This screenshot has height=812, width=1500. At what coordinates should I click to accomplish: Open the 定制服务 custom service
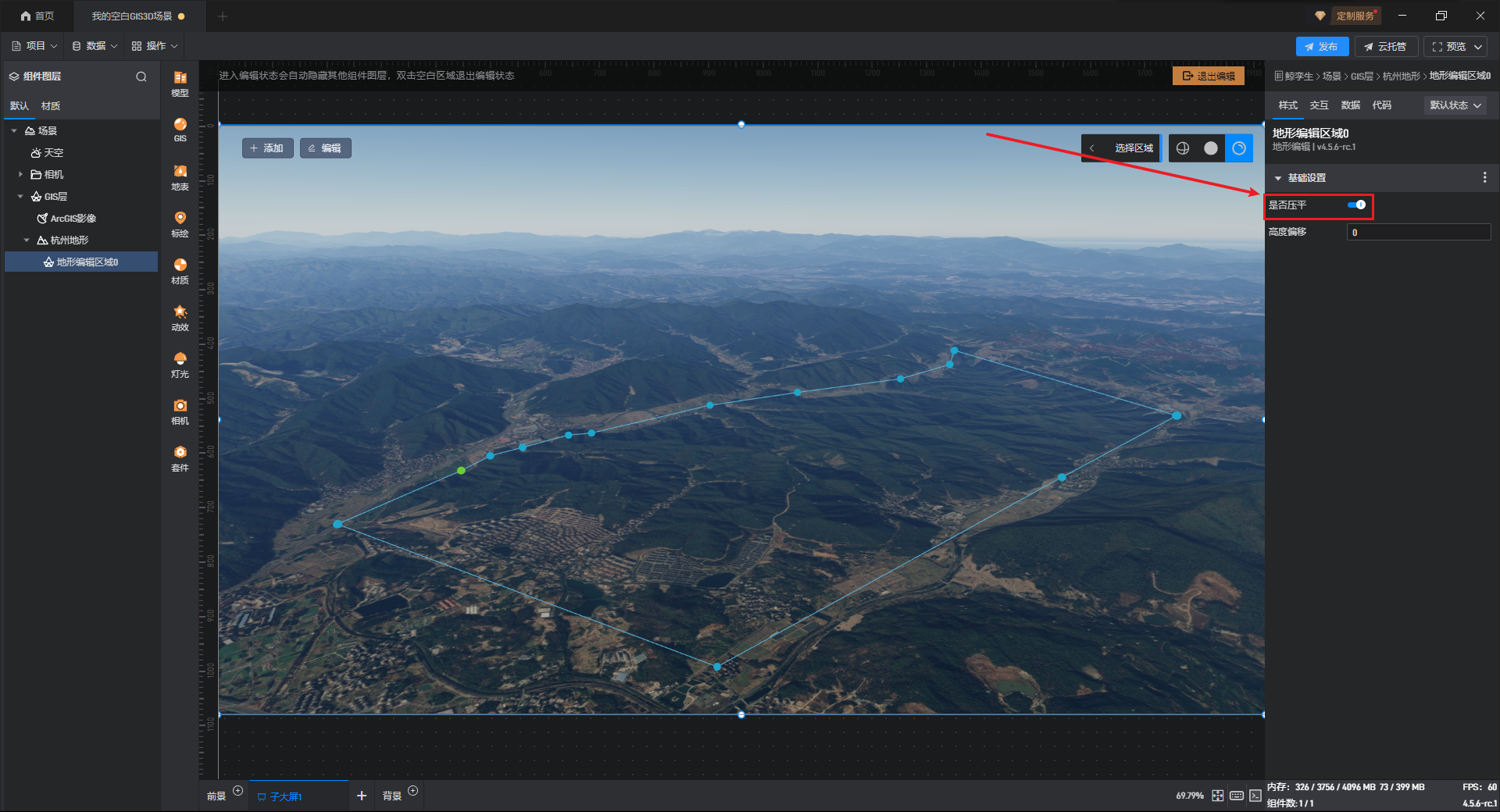pos(1348,16)
